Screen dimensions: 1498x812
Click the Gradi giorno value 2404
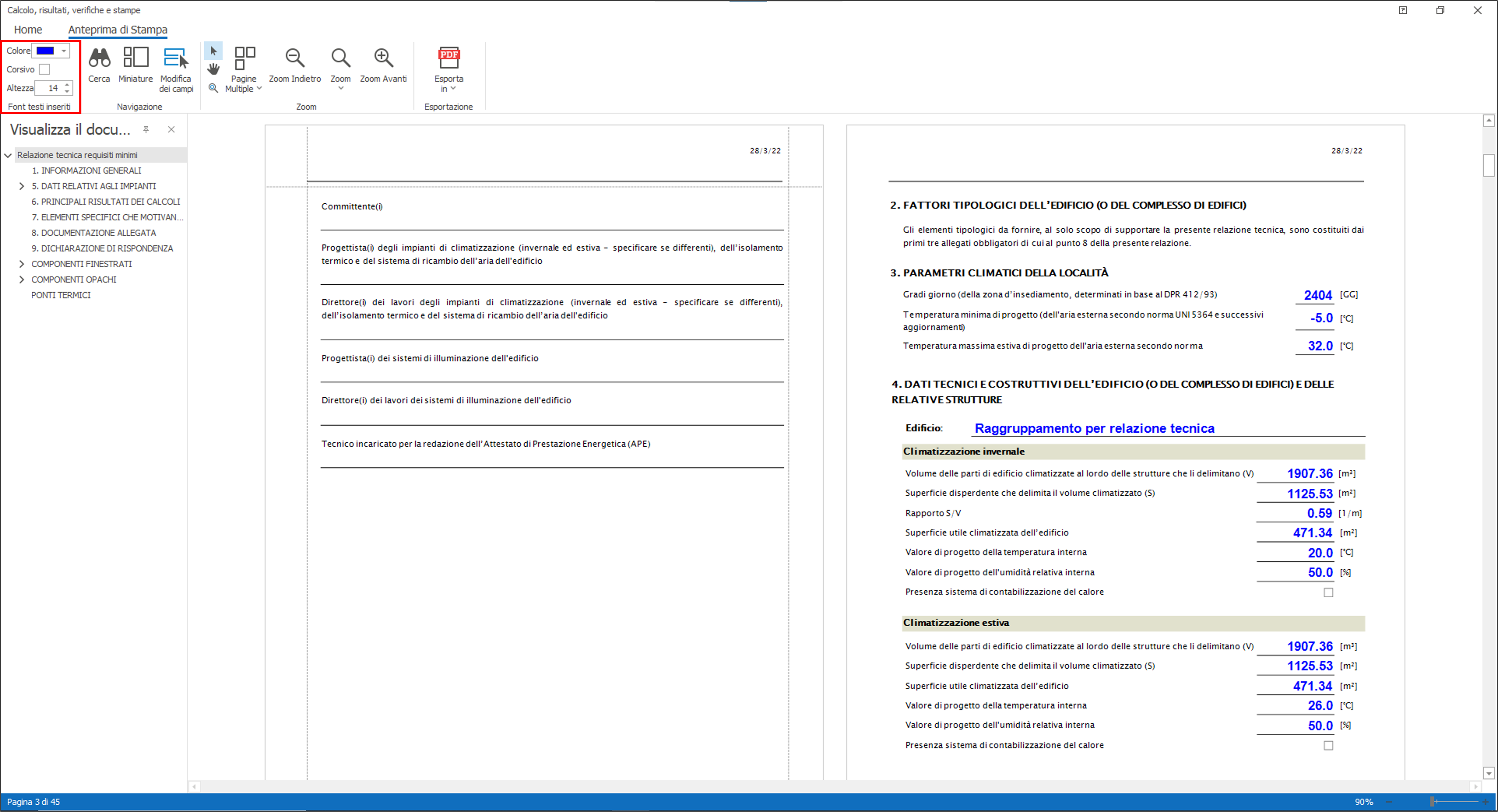tap(1318, 295)
